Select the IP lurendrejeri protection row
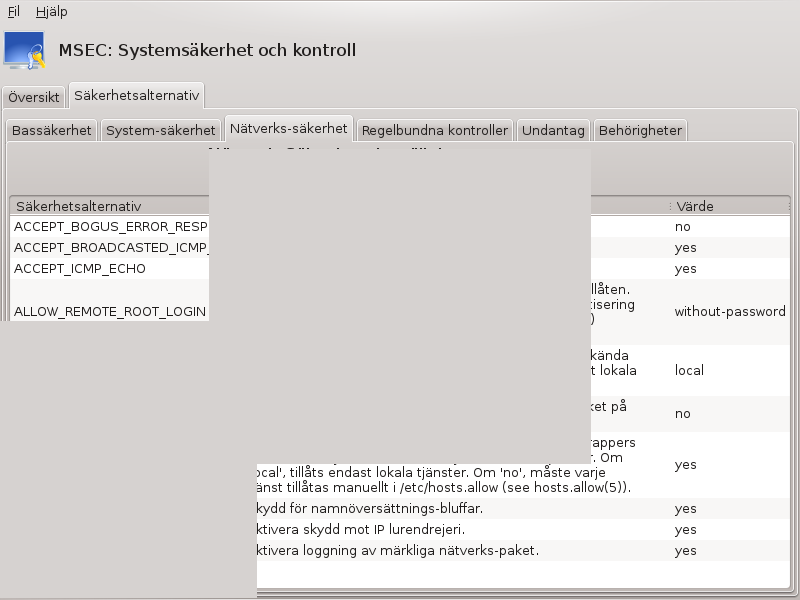800x600 pixels. (400, 529)
